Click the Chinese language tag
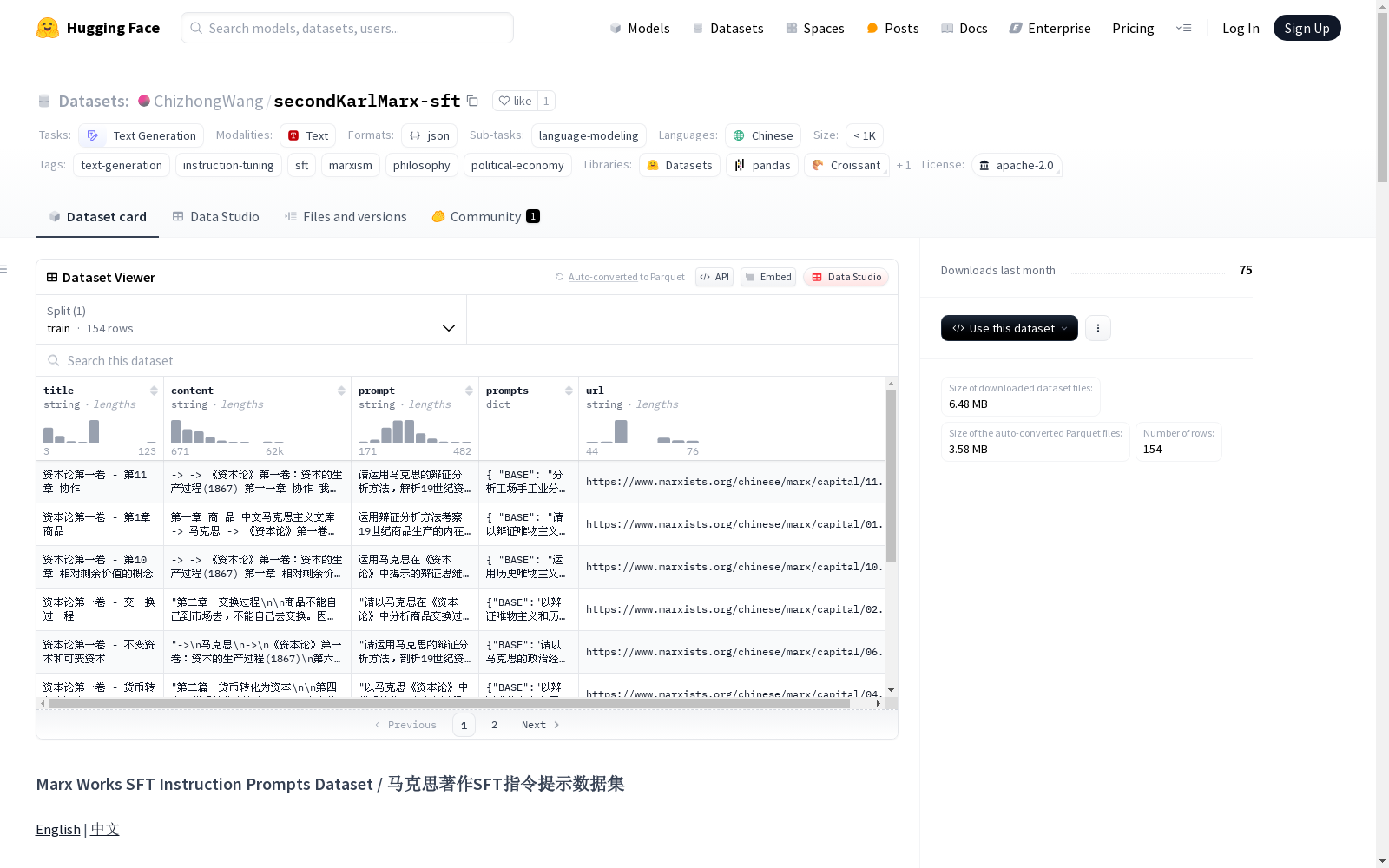Image resolution: width=1389 pixels, height=868 pixels. click(763, 135)
